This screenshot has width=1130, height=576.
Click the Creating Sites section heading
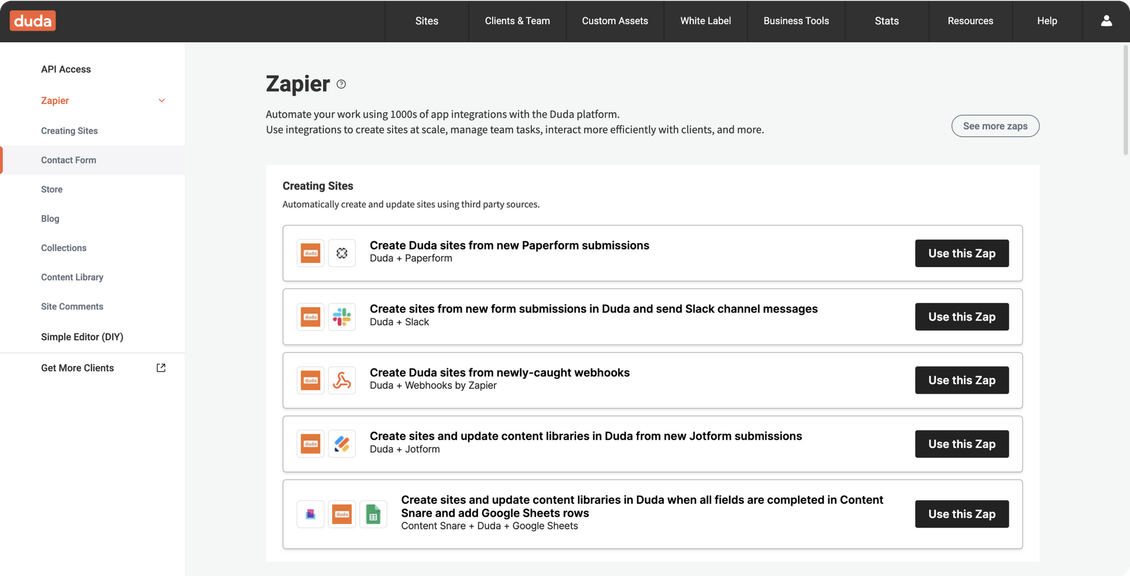click(318, 186)
